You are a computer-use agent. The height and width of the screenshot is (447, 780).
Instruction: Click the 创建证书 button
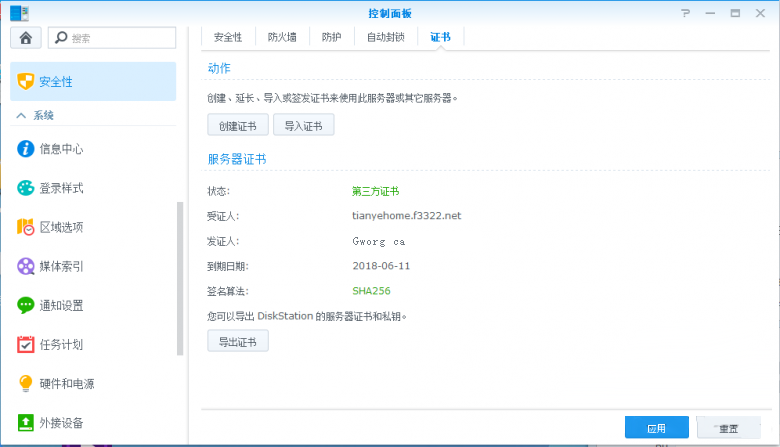pyautogui.click(x=238, y=126)
